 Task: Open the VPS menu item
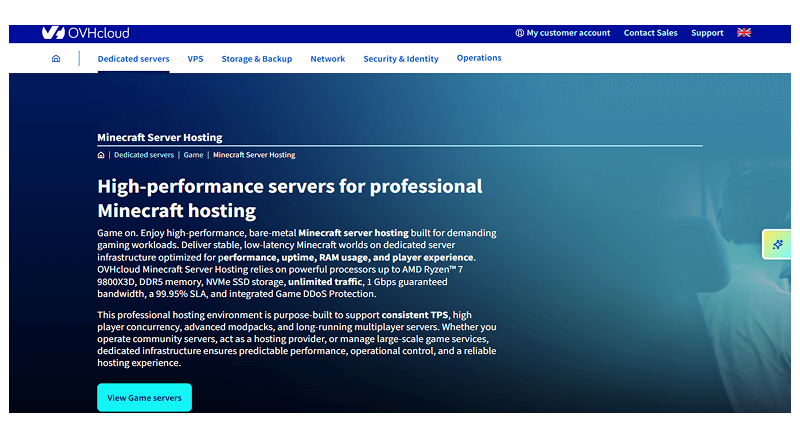coord(195,59)
